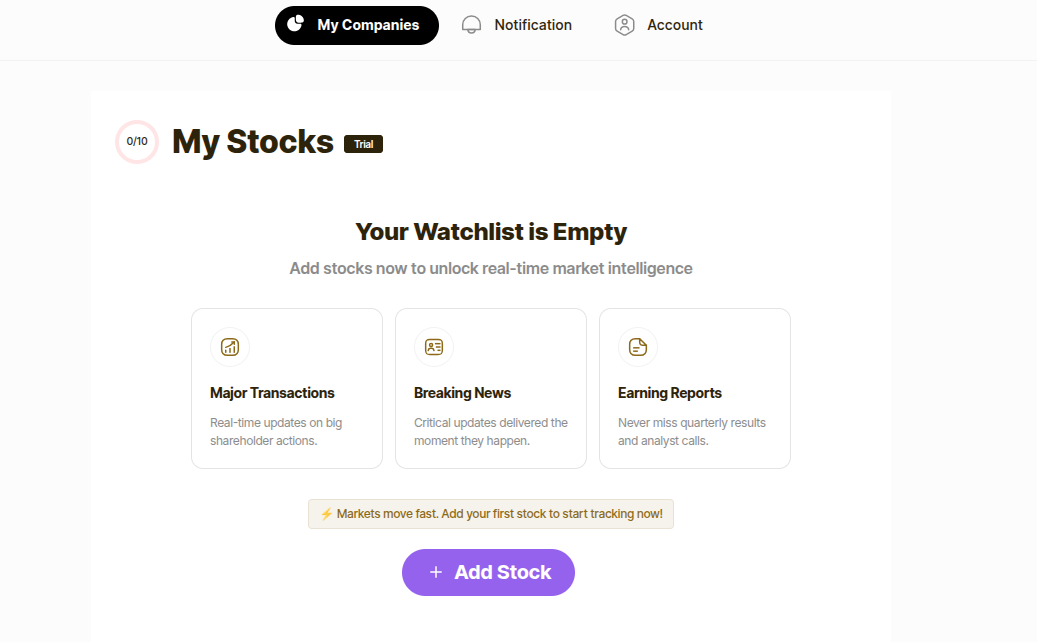1037x642 pixels.
Task: Switch to the My Companies tab label
Action: click(368, 25)
